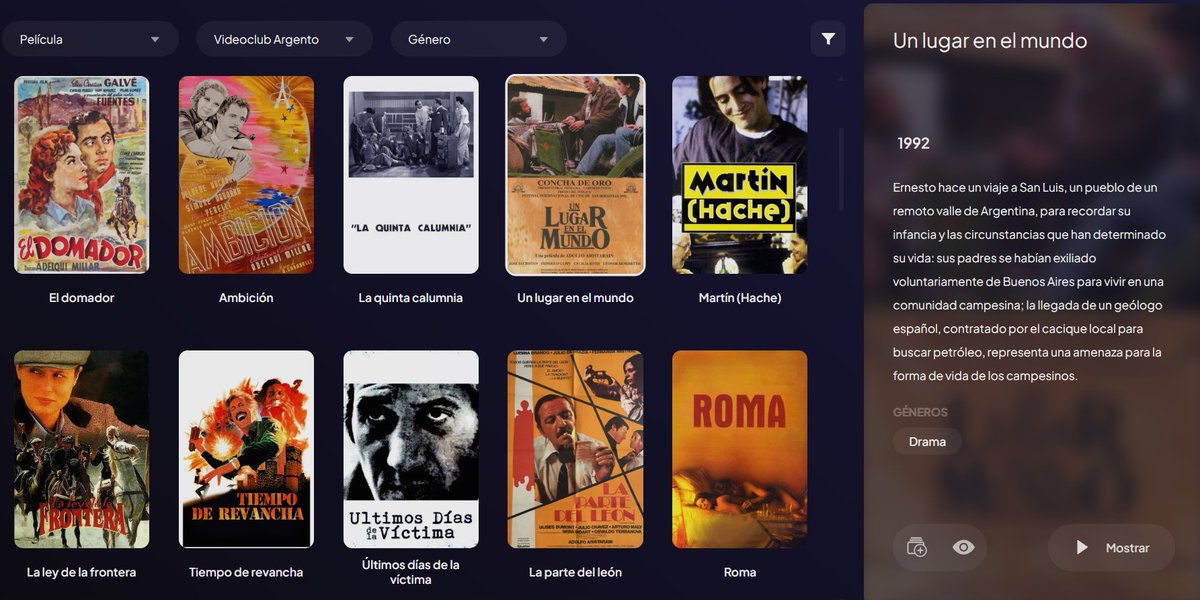Viewport: 1200px width, 600px height.
Task: Click the 1992 year in details panel
Action: click(914, 143)
